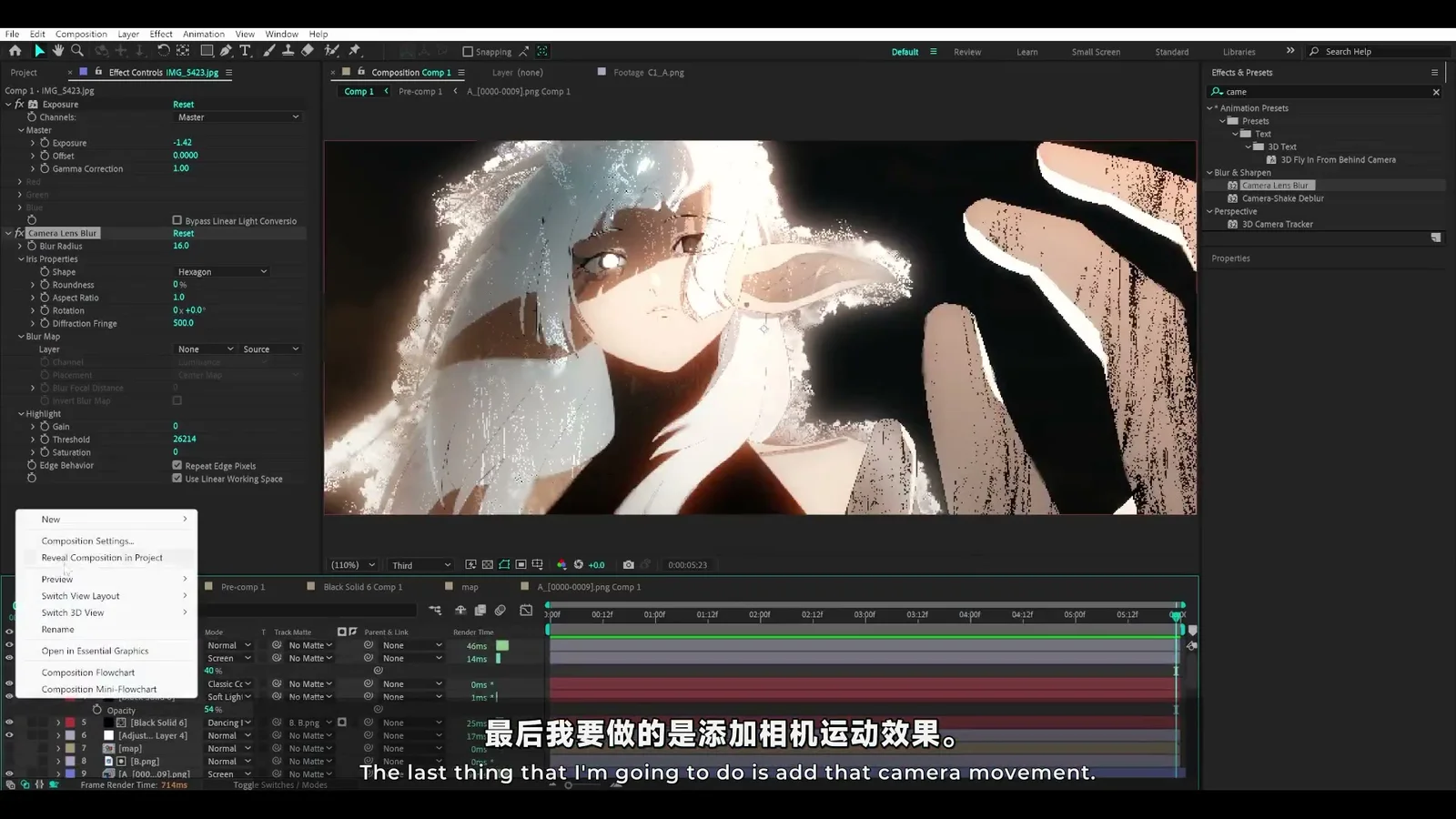Open the Iris Shape Hexagon dropdown
Screen dimensions: 1456x819
pyautogui.click(x=222, y=272)
